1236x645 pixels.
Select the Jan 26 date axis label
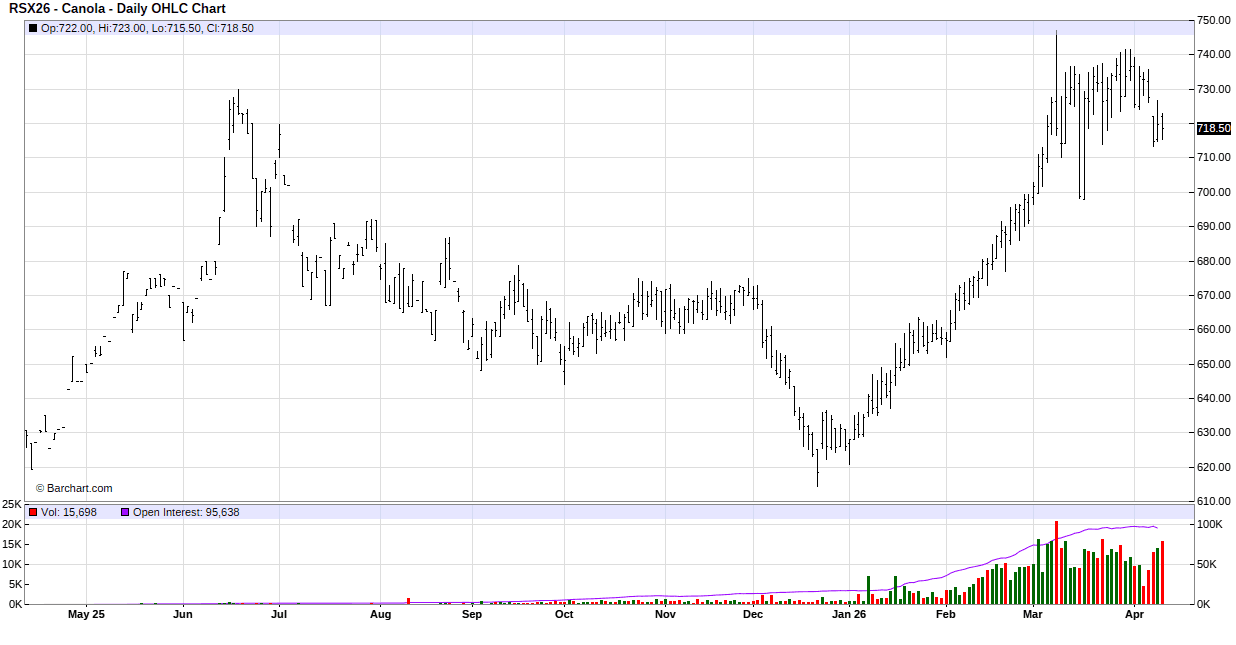849,614
